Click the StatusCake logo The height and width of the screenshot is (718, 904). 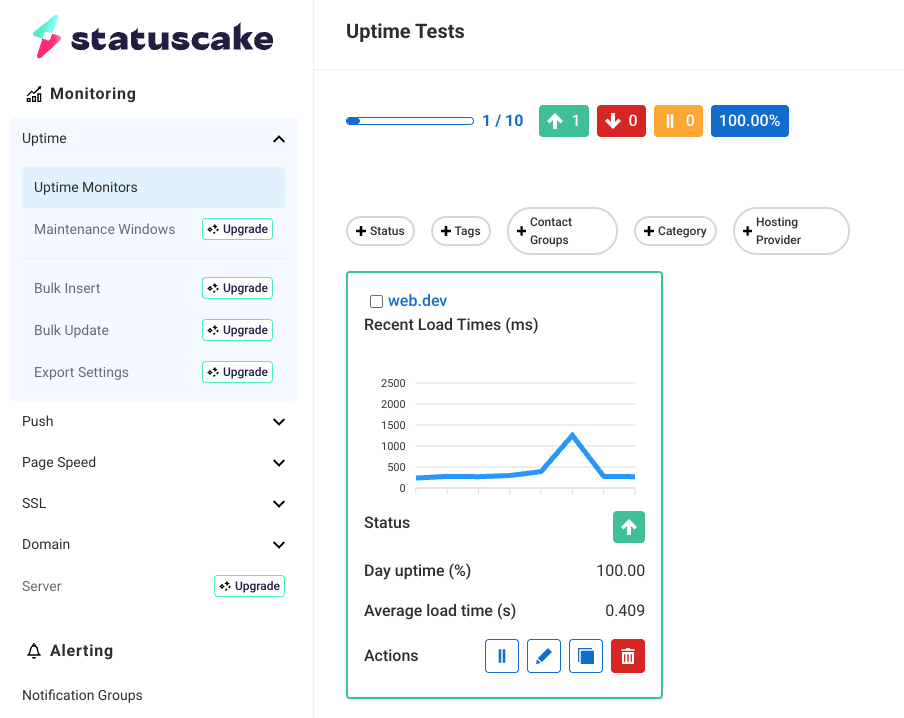click(153, 37)
